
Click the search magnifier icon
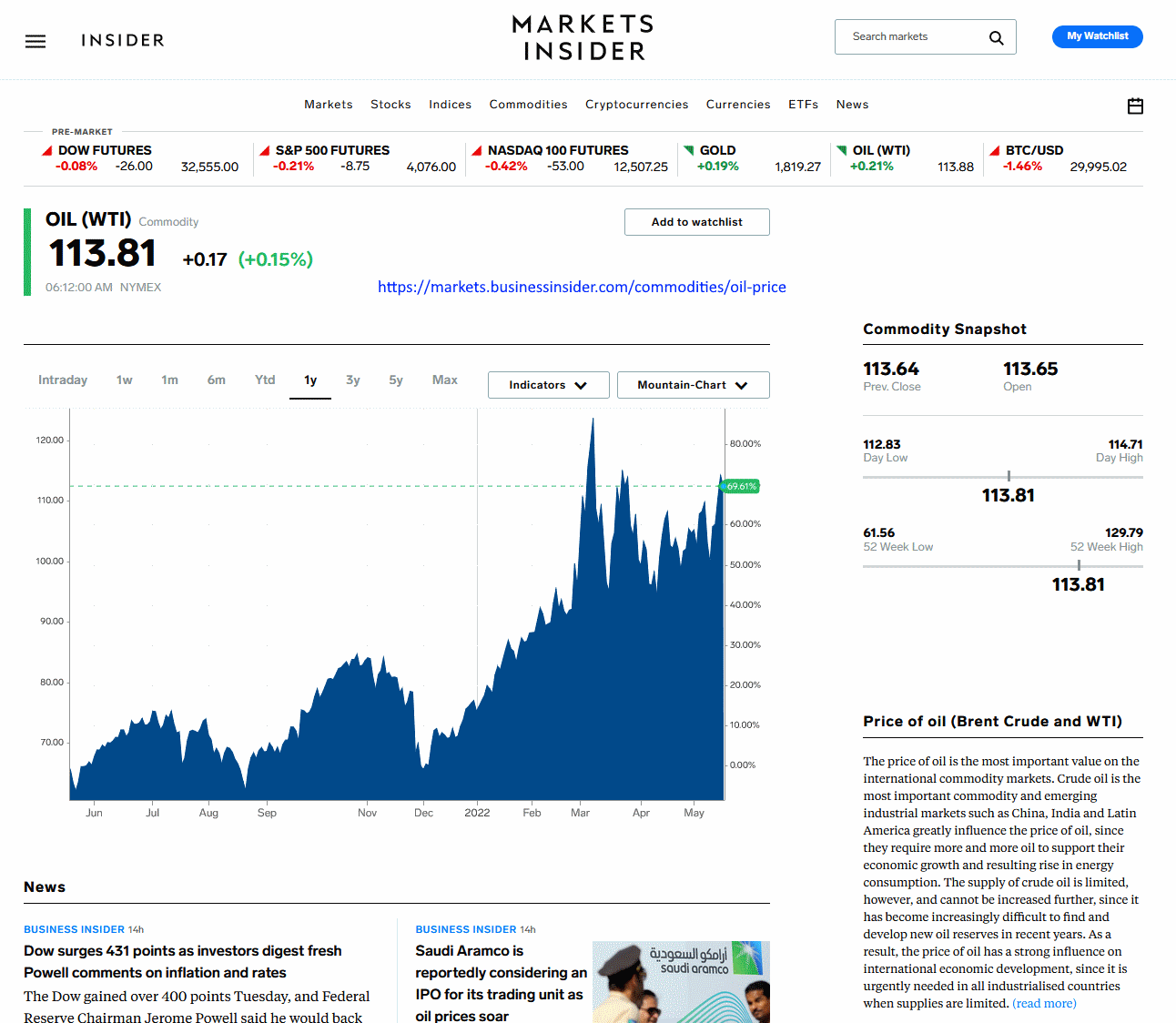click(997, 37)
